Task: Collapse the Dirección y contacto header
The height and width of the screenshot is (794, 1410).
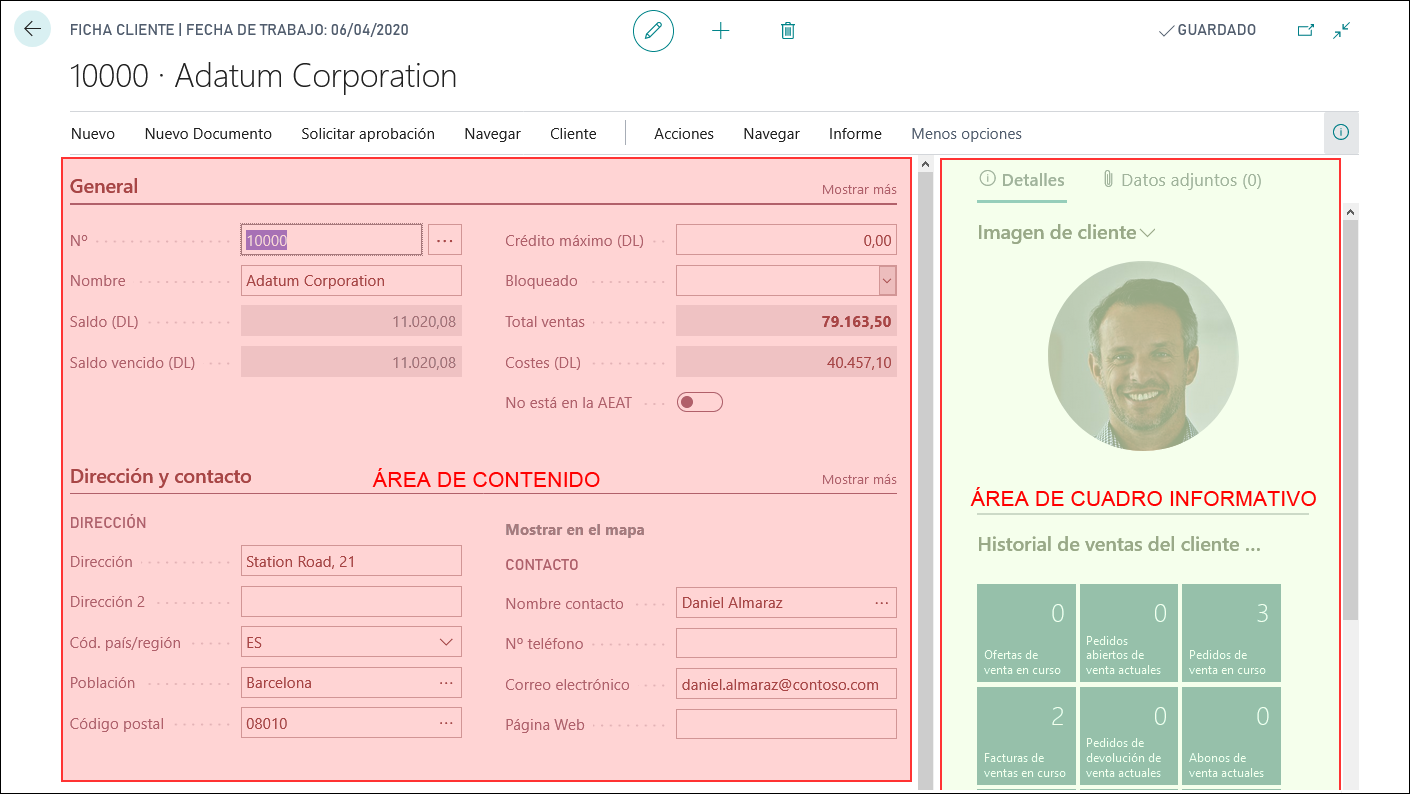Action: (x=161, y=476)
